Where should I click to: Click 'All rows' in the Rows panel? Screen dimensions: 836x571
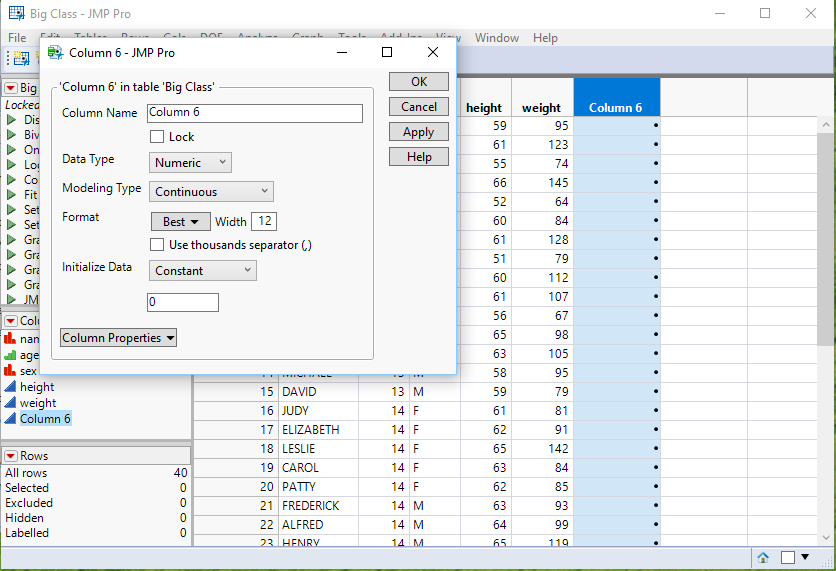point(26,473)
